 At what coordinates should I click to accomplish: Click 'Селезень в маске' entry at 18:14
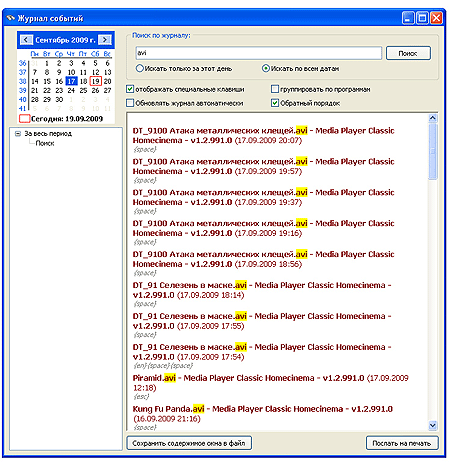tap(262, 290)
